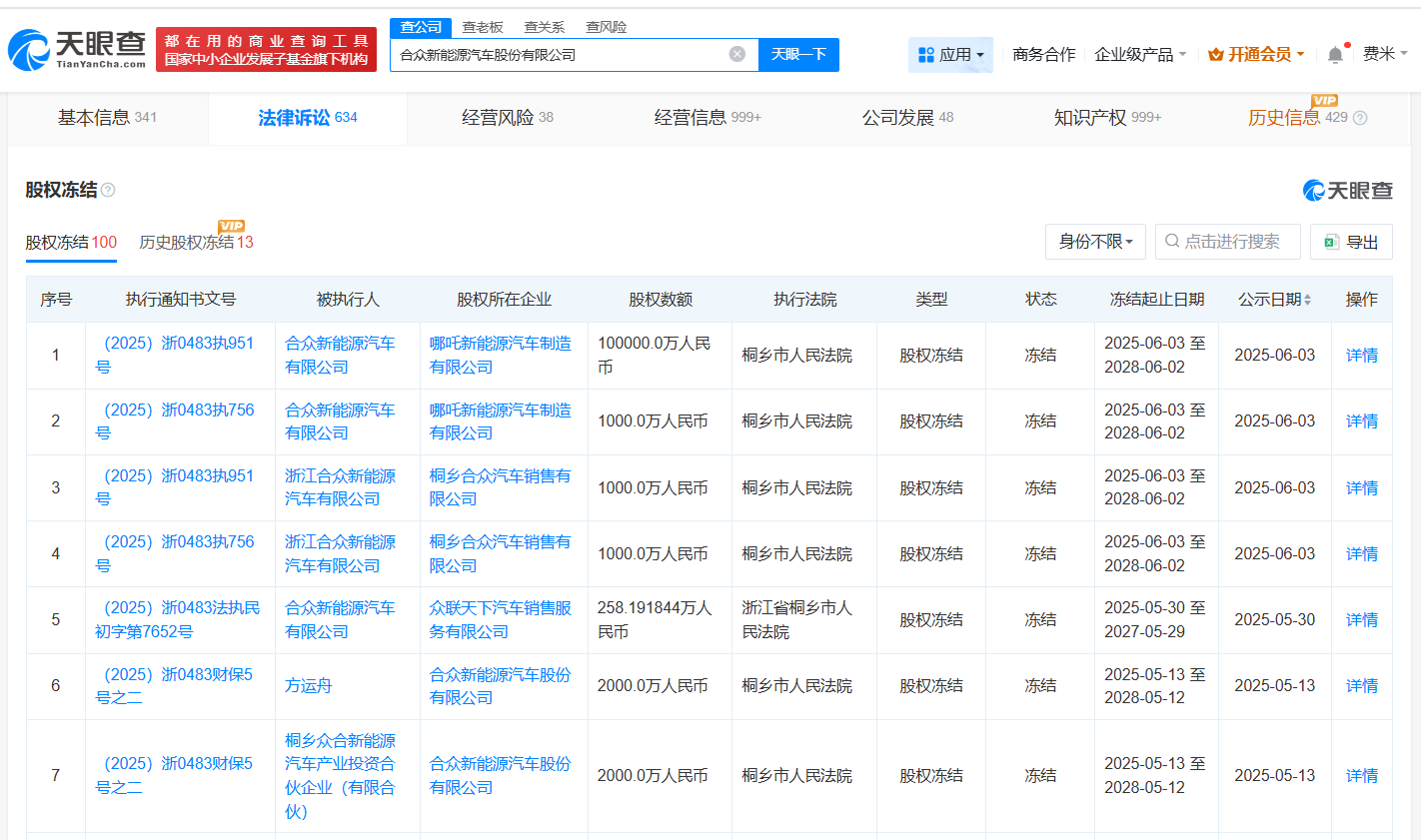Open 详情 link for row 1
This screenshot has width=1421, height=840.
[1361, 355]
